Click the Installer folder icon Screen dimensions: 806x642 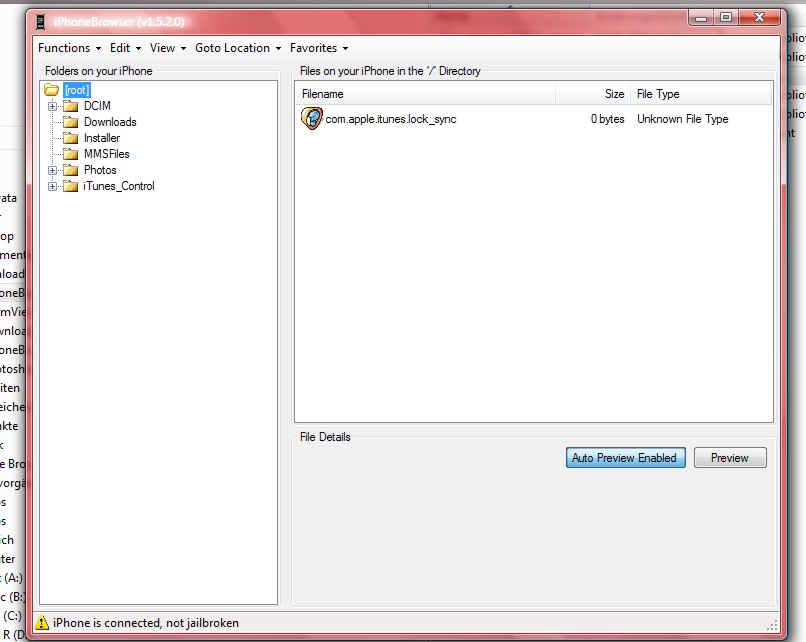pyautogui.click(x=70, y=138)
